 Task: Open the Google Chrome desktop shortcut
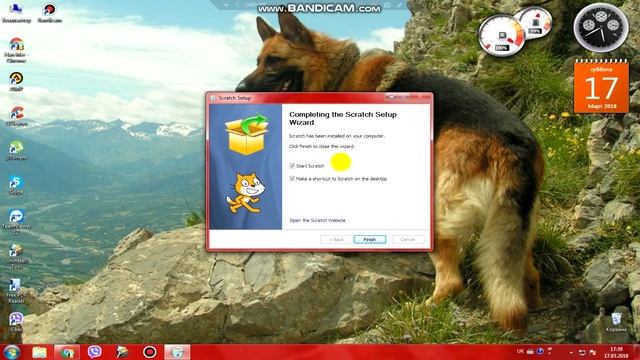(x=16, y=50)
